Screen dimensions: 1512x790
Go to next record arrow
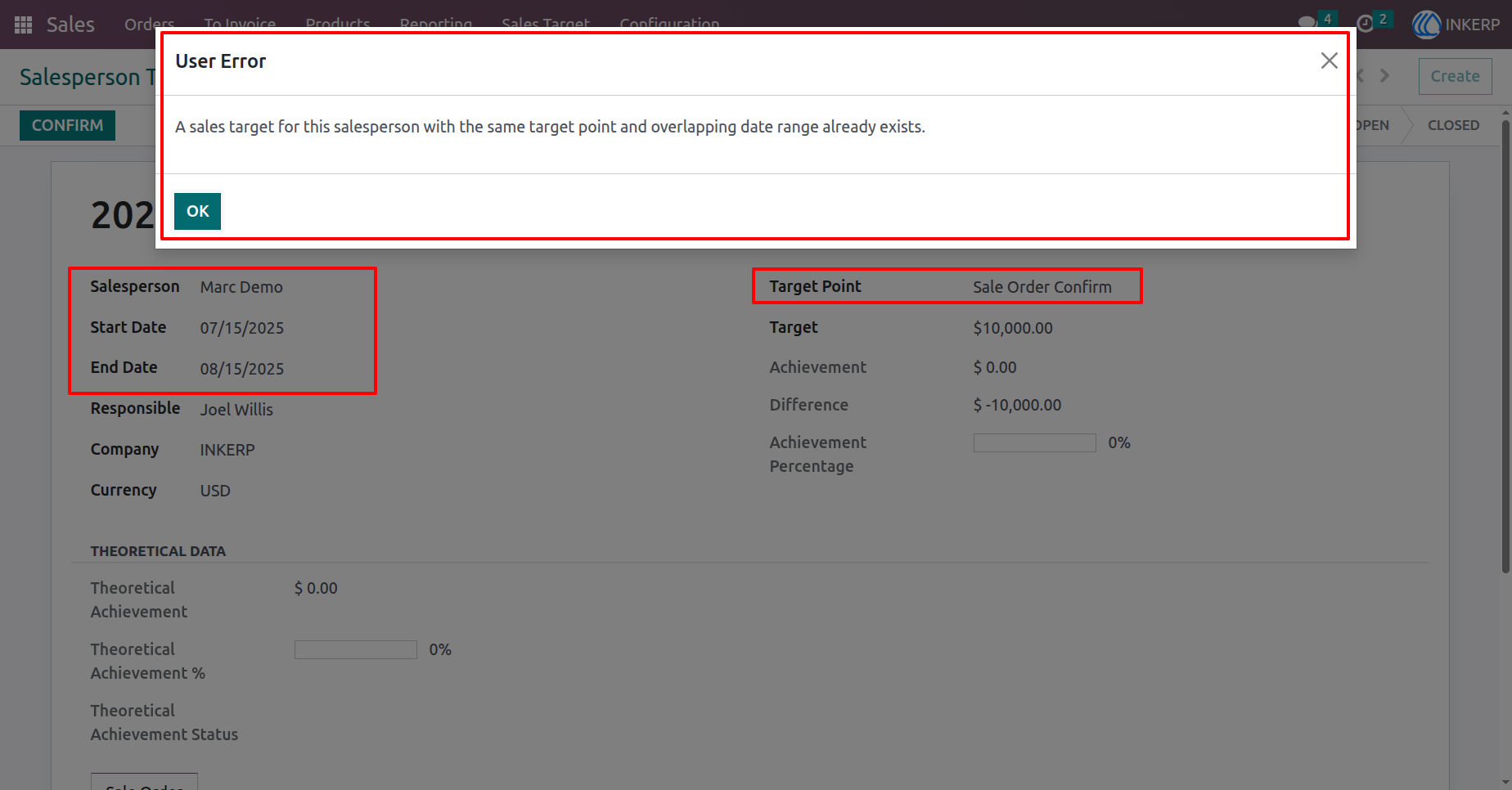(1384, 76)
